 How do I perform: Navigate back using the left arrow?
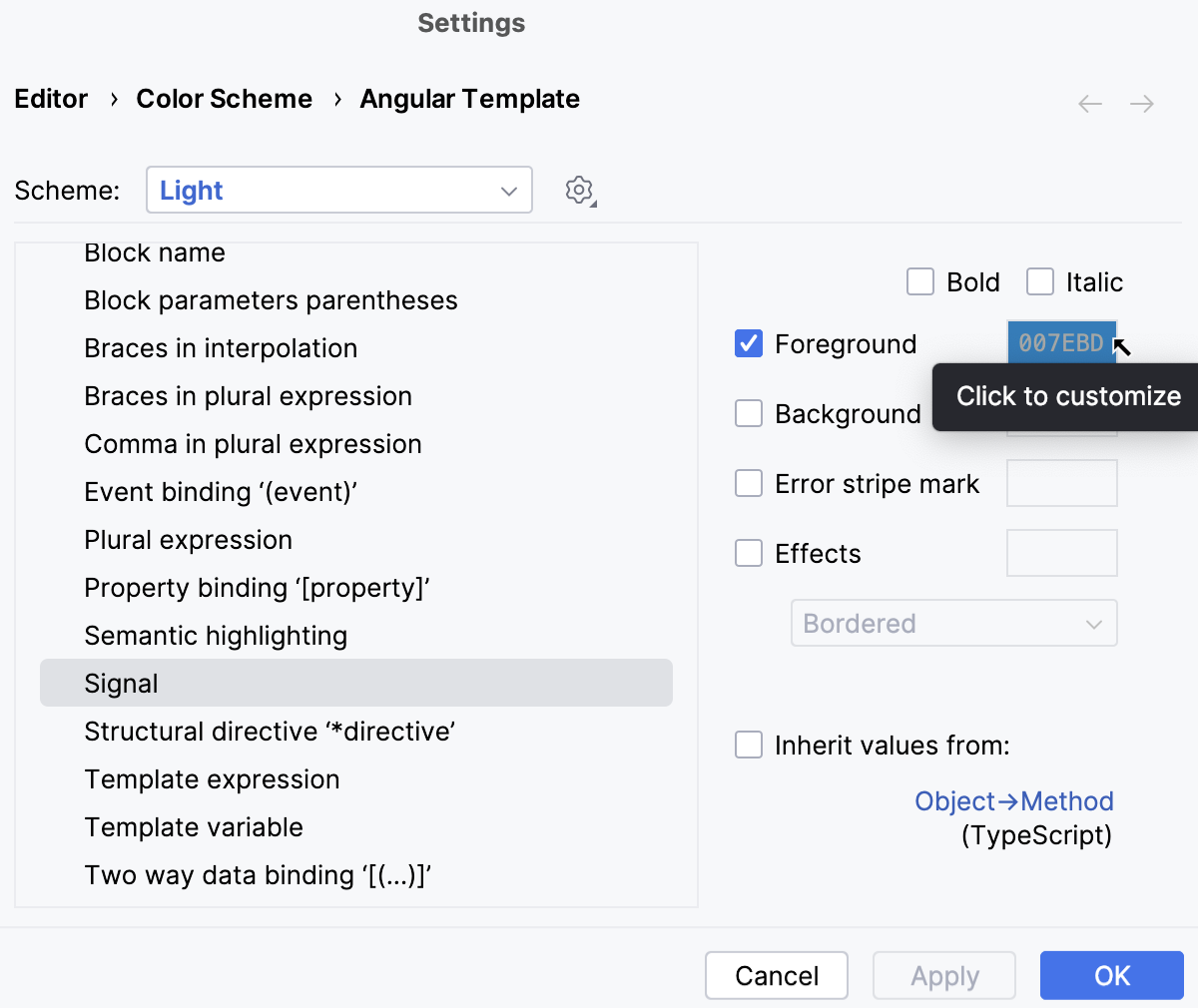tap(1089, 103)
